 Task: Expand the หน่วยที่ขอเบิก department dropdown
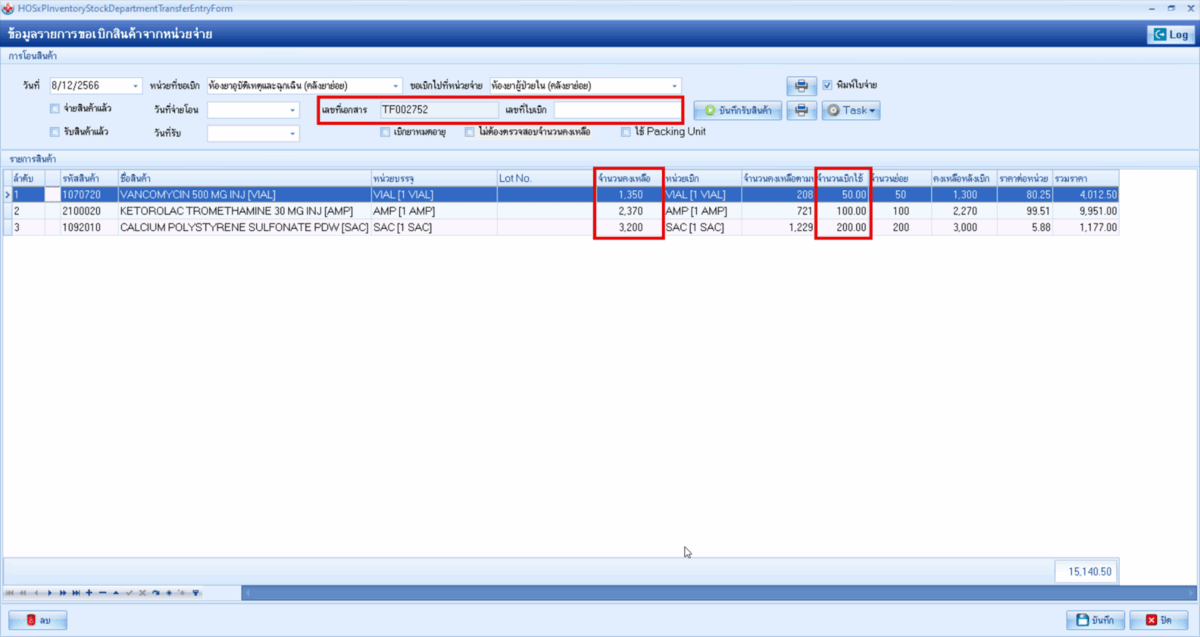397,86
